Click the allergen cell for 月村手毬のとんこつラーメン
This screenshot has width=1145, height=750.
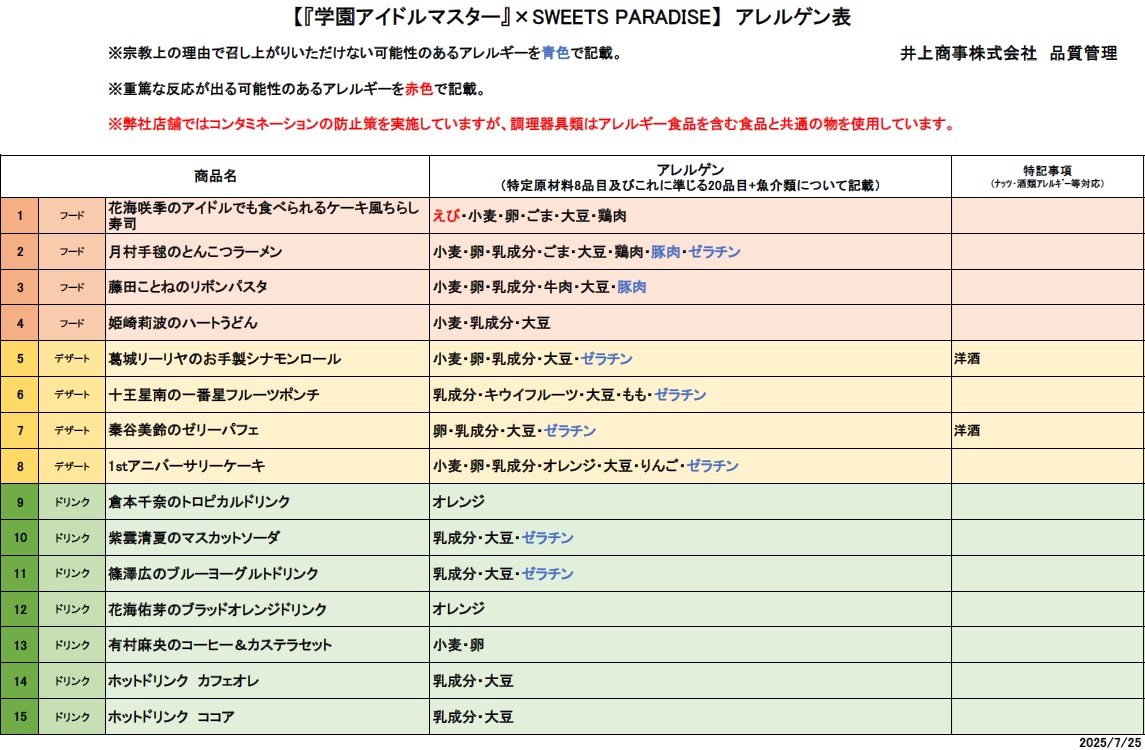click(690, 252)
